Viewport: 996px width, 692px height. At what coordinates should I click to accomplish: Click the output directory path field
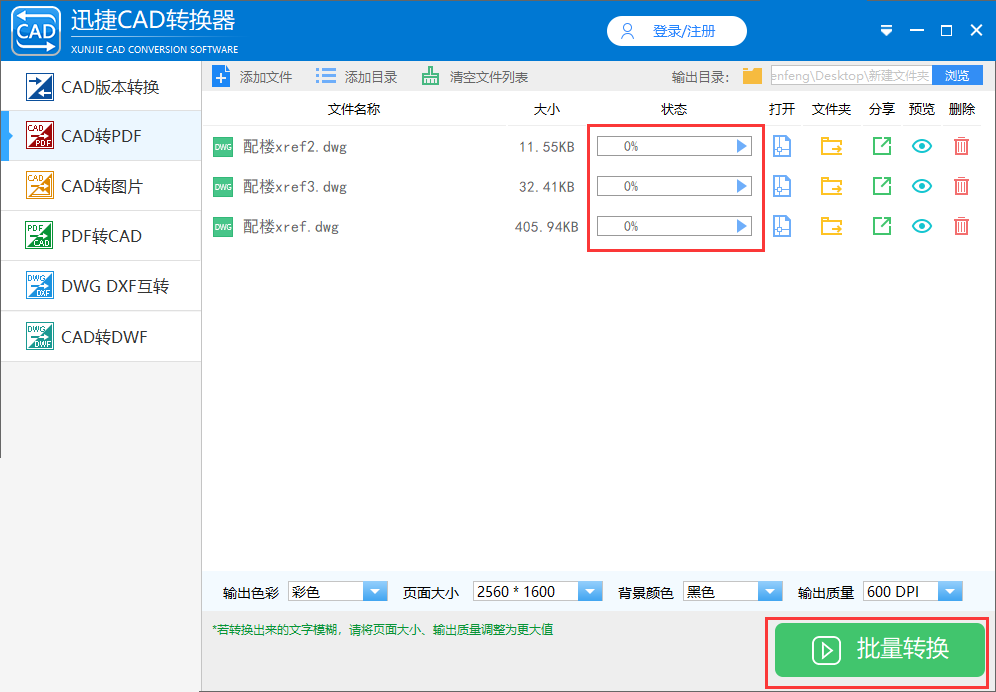point(851,76)
